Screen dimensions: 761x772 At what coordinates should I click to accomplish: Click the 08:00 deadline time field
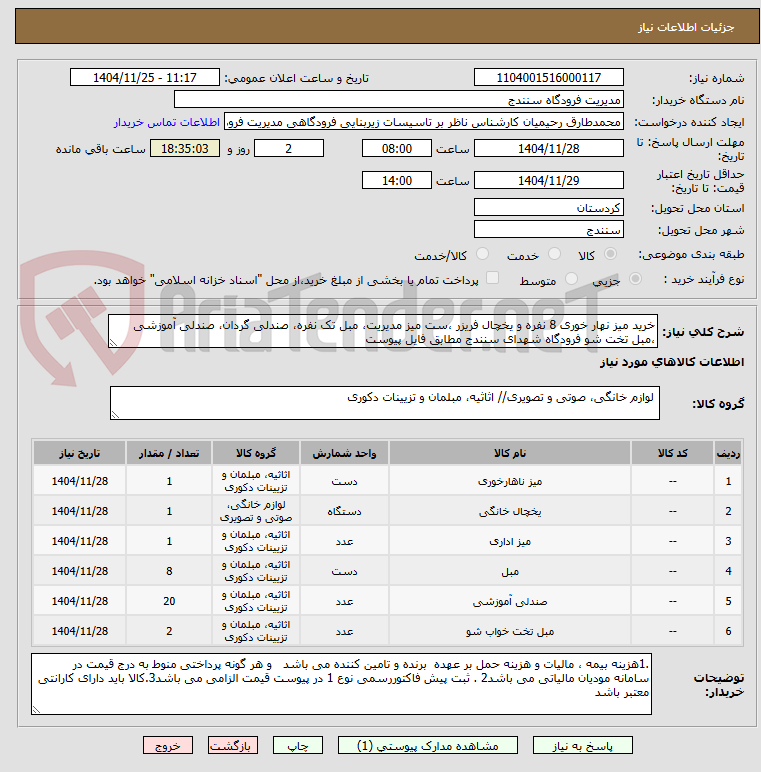397,148
